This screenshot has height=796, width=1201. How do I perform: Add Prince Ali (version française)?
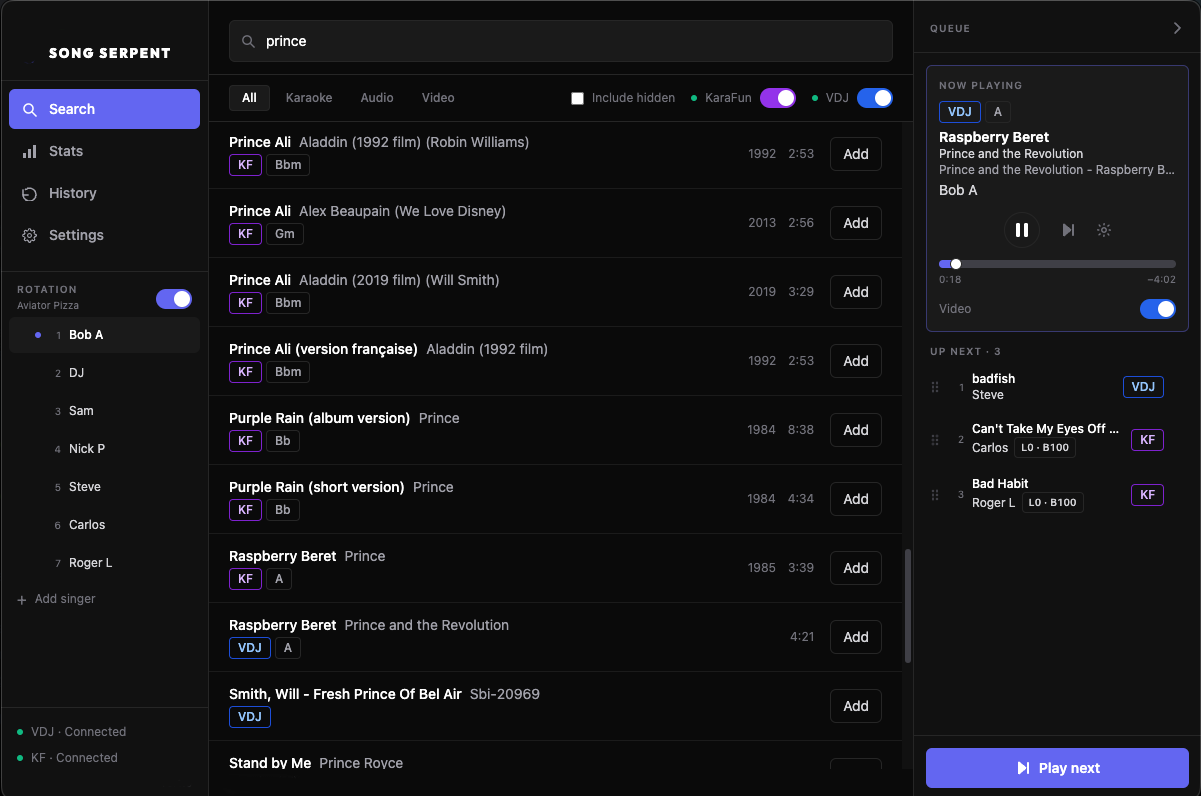(x=856, y=361)
